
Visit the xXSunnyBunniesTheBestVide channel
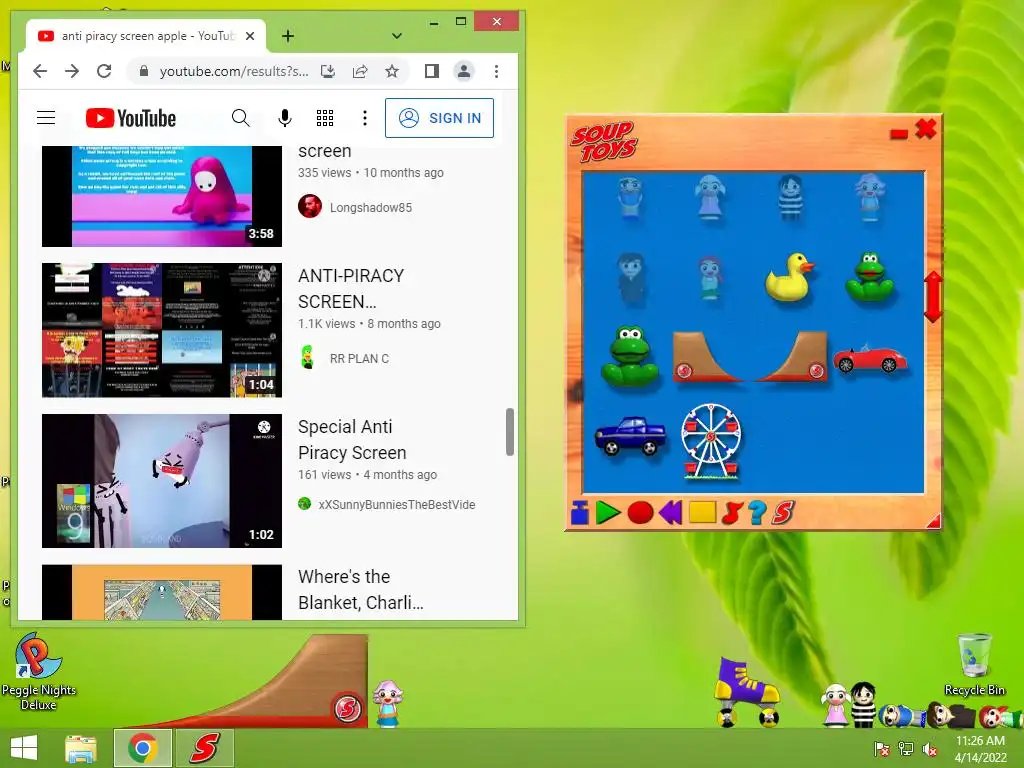396,505
